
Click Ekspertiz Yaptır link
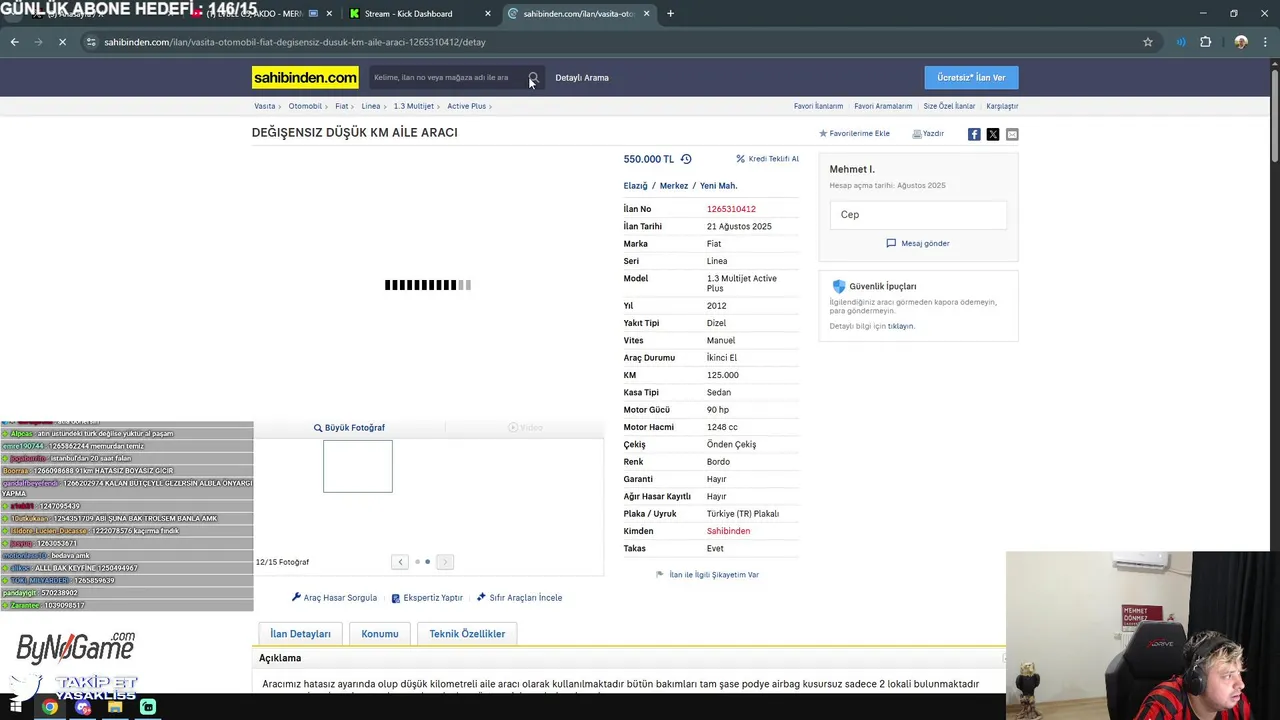pos(426,598)
